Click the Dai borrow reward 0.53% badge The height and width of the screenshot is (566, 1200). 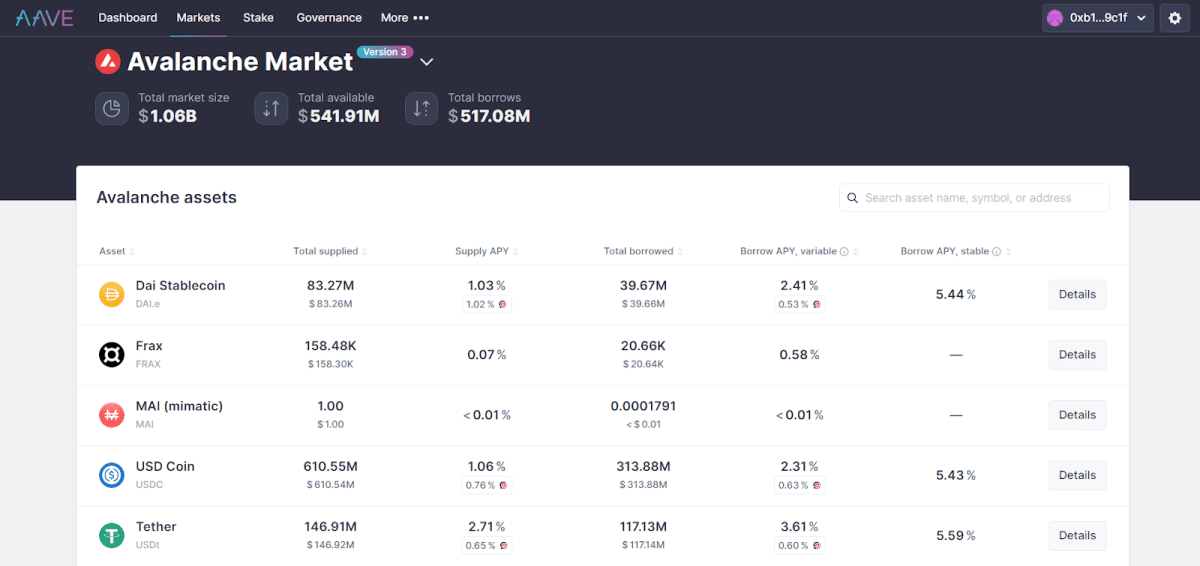[798, 304]
